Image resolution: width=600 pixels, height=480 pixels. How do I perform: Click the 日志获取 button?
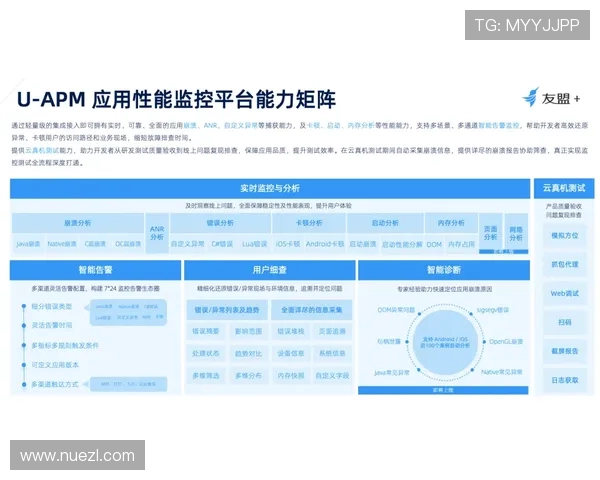[x=565, y=380]
